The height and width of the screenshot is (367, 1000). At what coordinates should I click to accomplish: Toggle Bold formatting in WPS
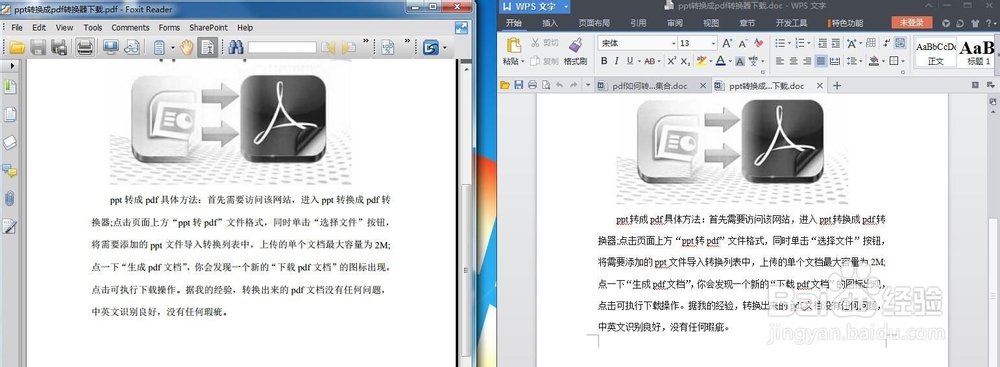pyautogui.click(x=604, y=61)
